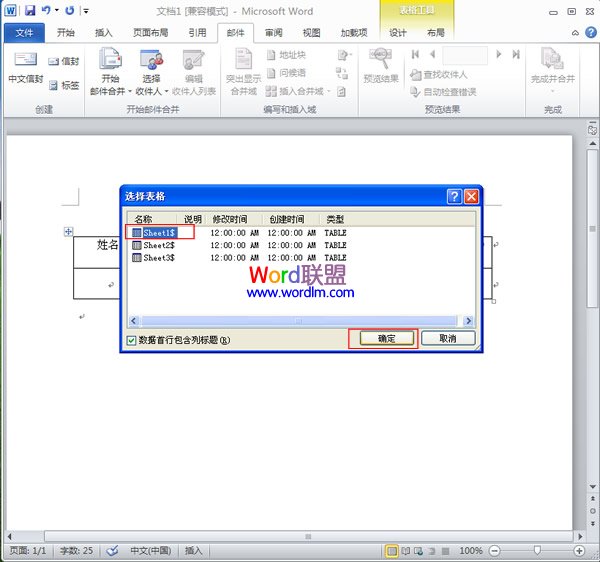Click the record number input box
The image size is (600, 562).
(x=465, y=55)
